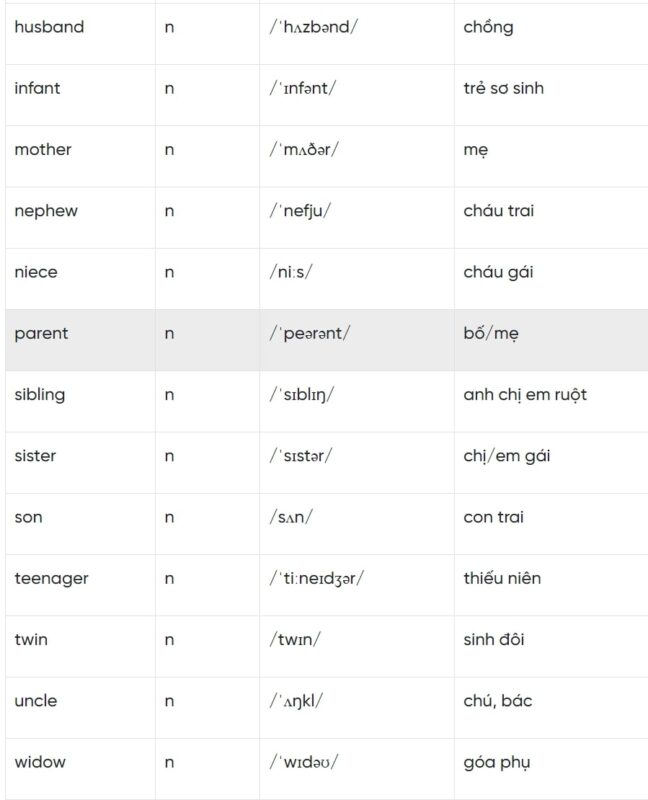Click the translation "cháu gái"
Image resolution: width=648 pixels, height=800 pixels.
[x=498, y=272]
